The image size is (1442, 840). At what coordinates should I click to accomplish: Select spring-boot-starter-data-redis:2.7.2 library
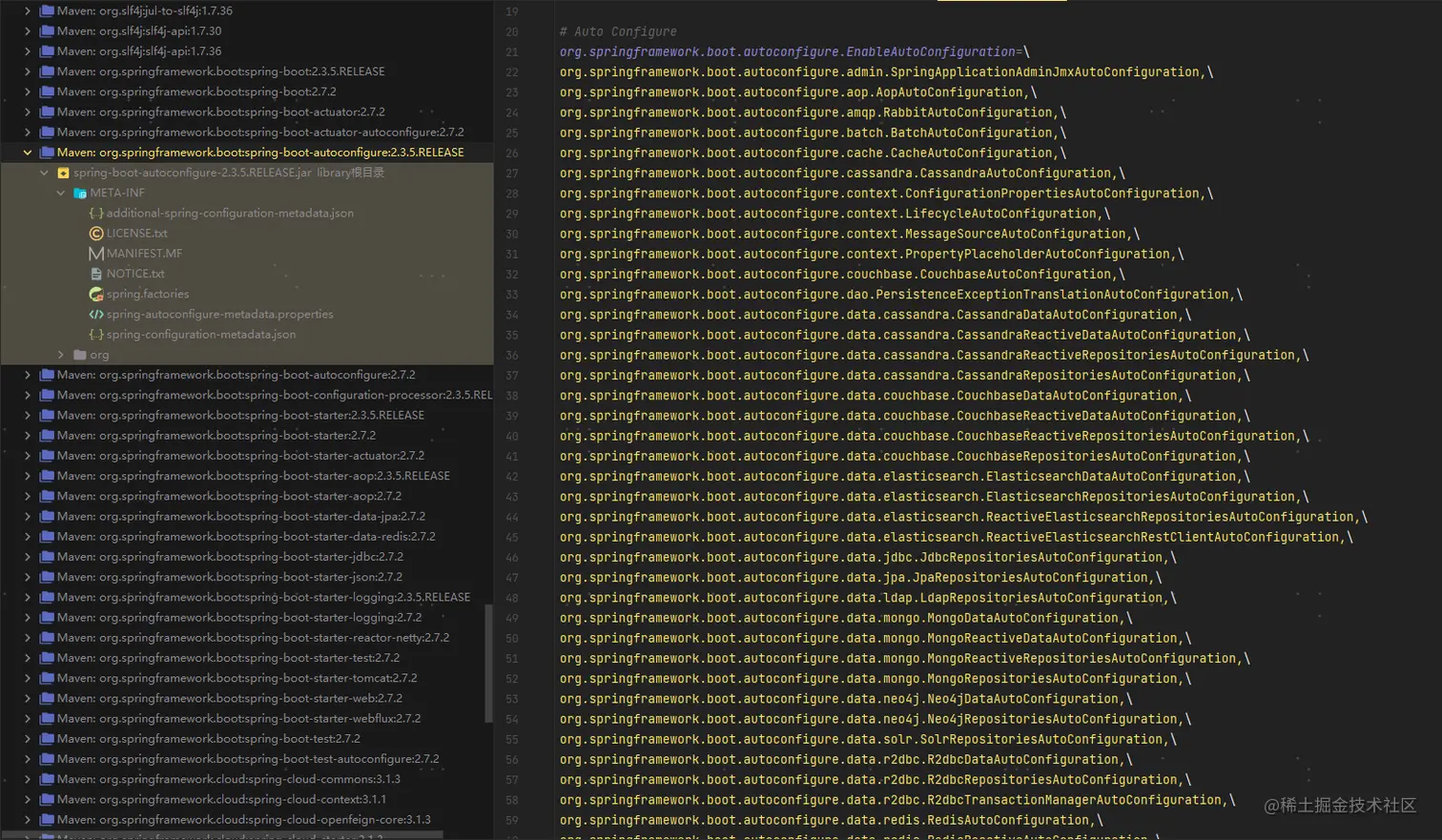pyautogui.click(x=246, y=536)
